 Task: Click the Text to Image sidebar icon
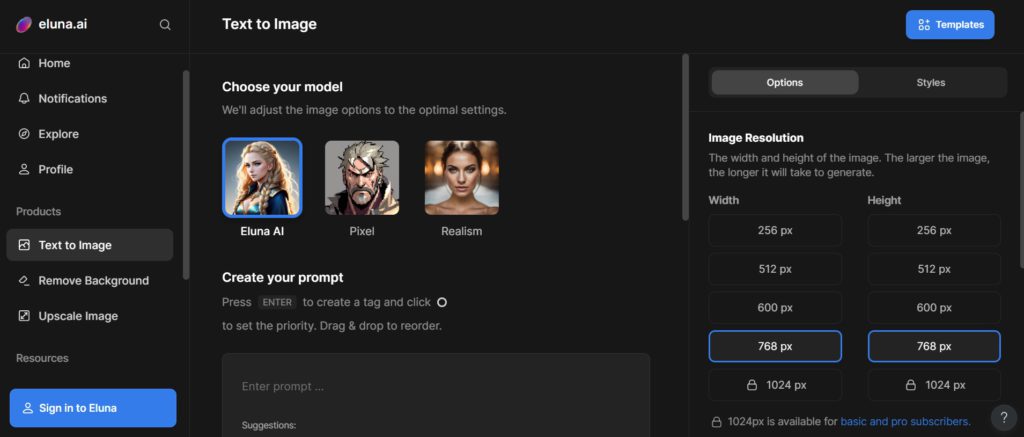tap(24, 245)
